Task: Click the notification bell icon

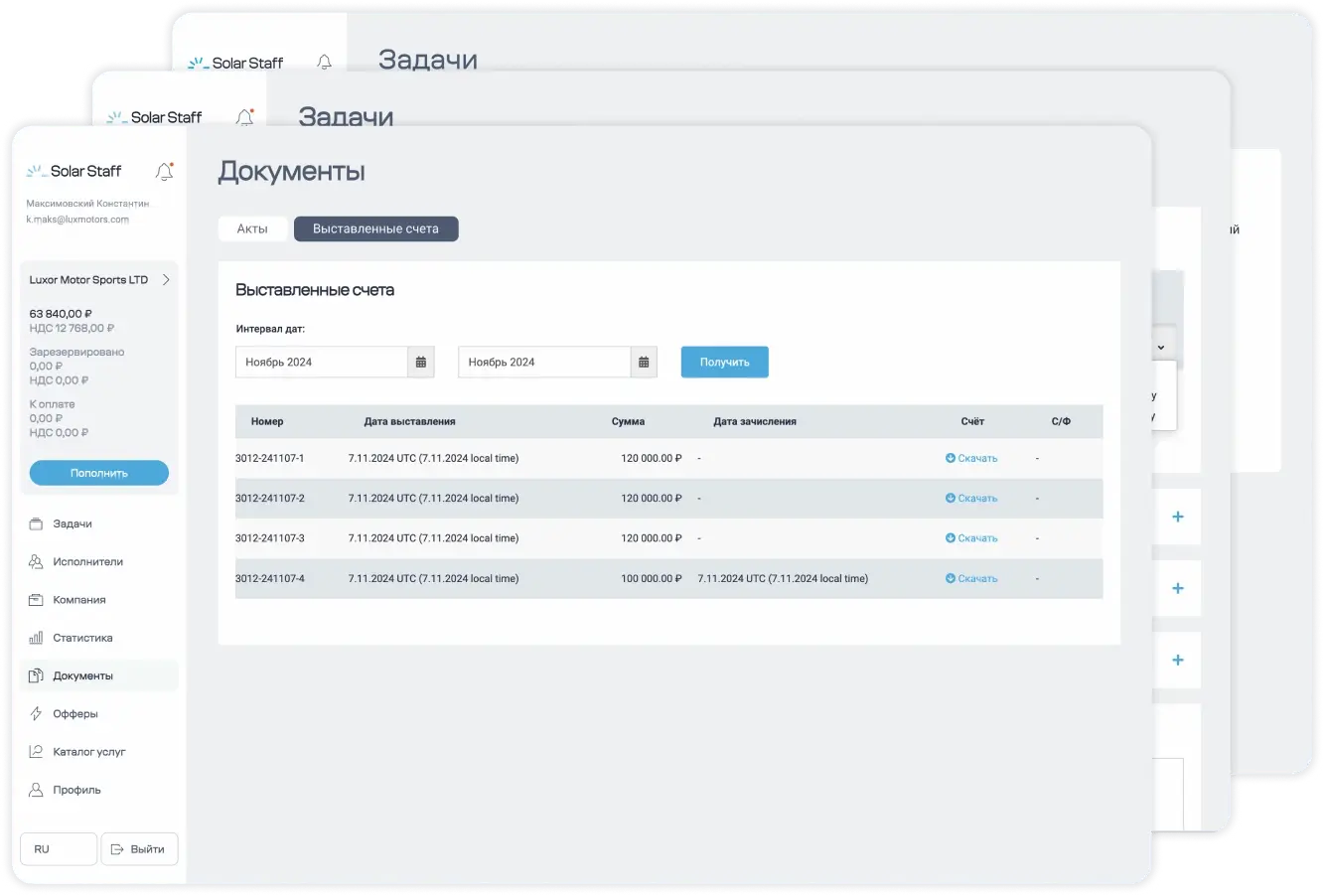Action: click(x=165, y=172)
